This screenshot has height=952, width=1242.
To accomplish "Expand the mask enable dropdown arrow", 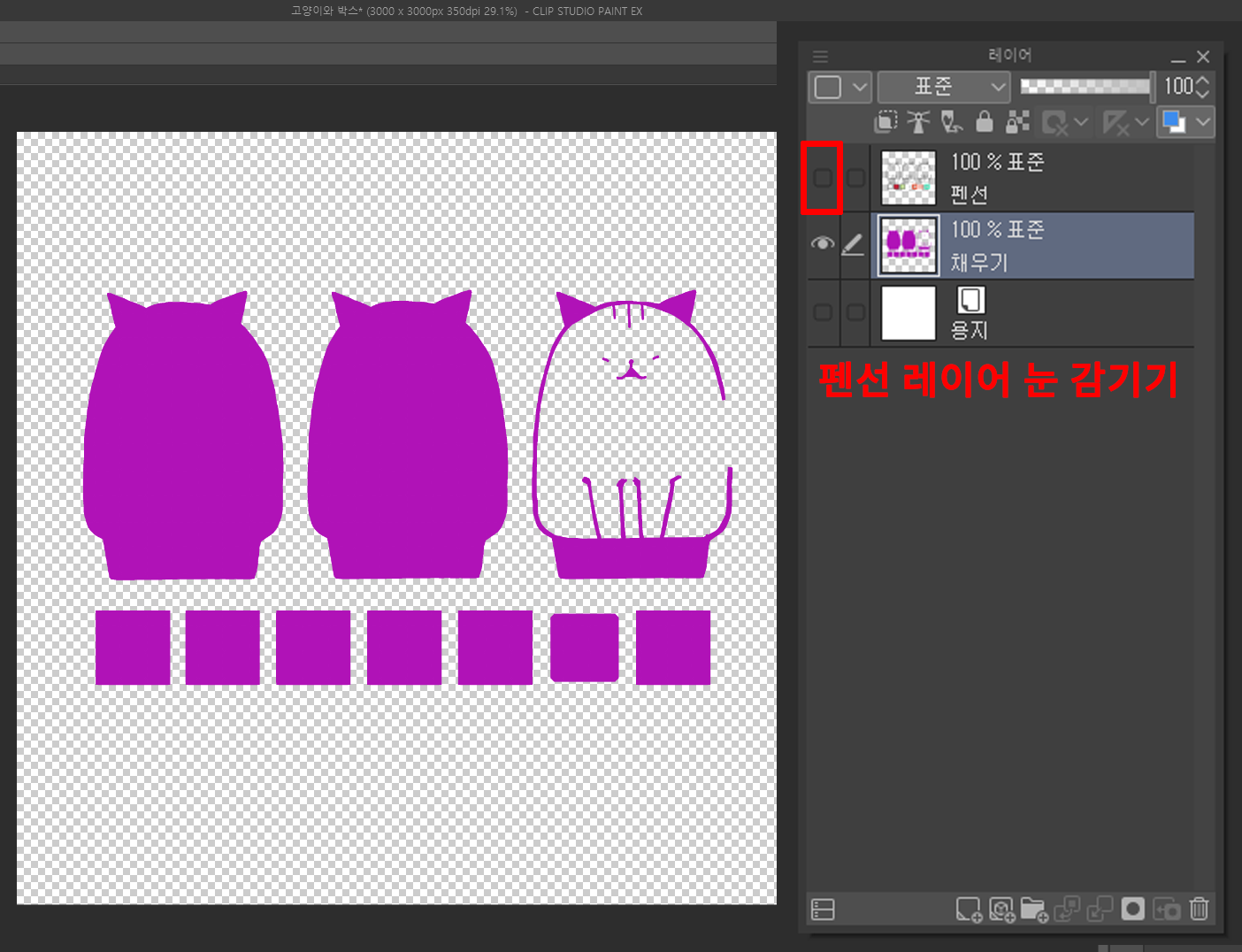I will point(1081,122).
